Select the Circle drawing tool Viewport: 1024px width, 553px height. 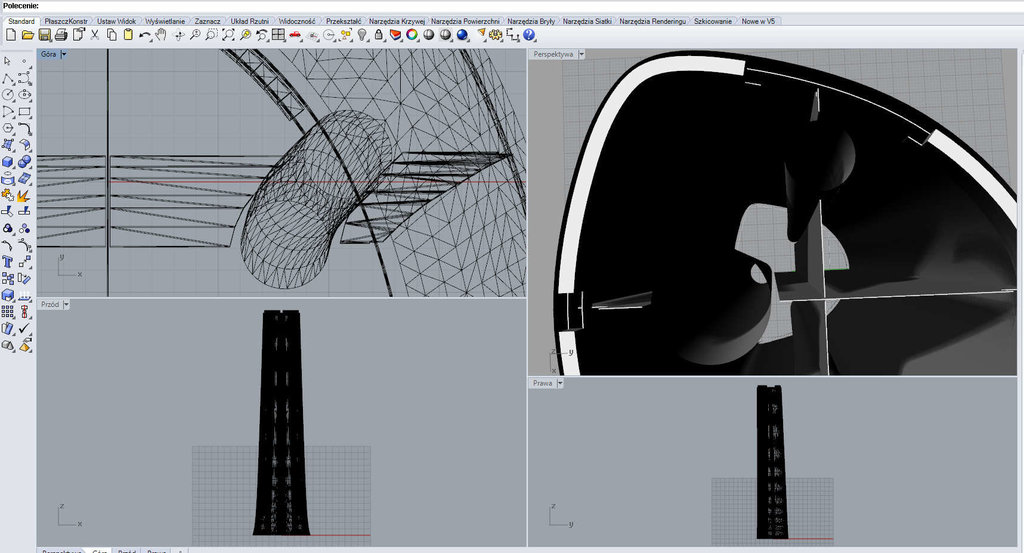[8, 94]
